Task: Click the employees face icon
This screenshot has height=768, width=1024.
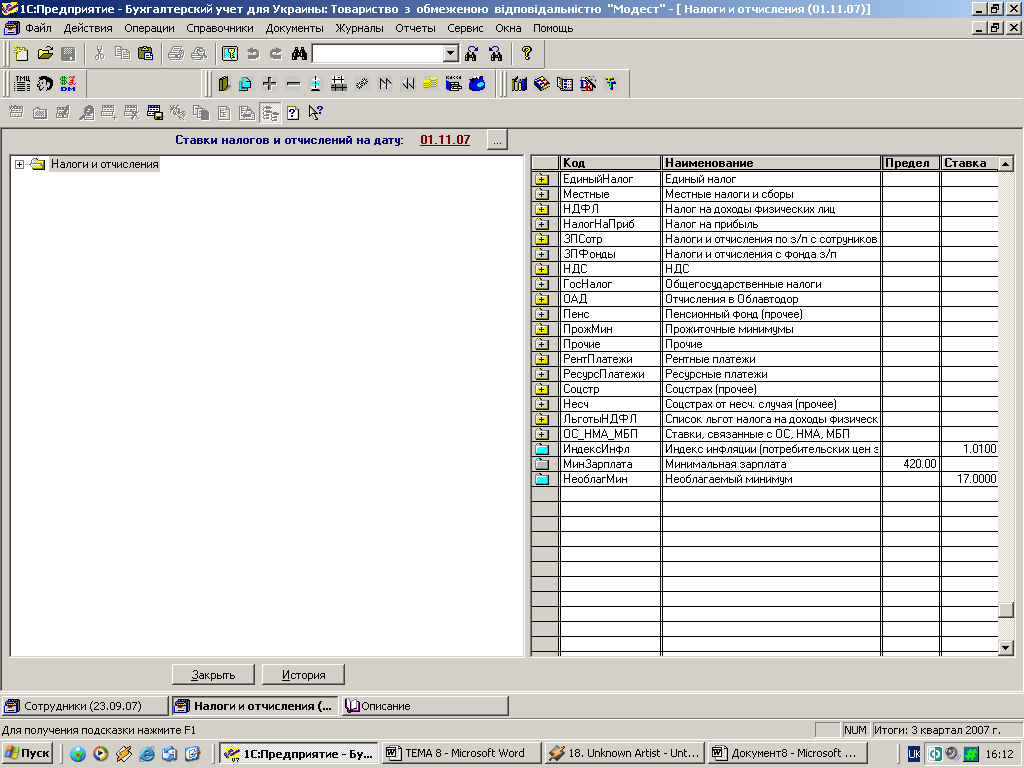Action: point(44,84)
